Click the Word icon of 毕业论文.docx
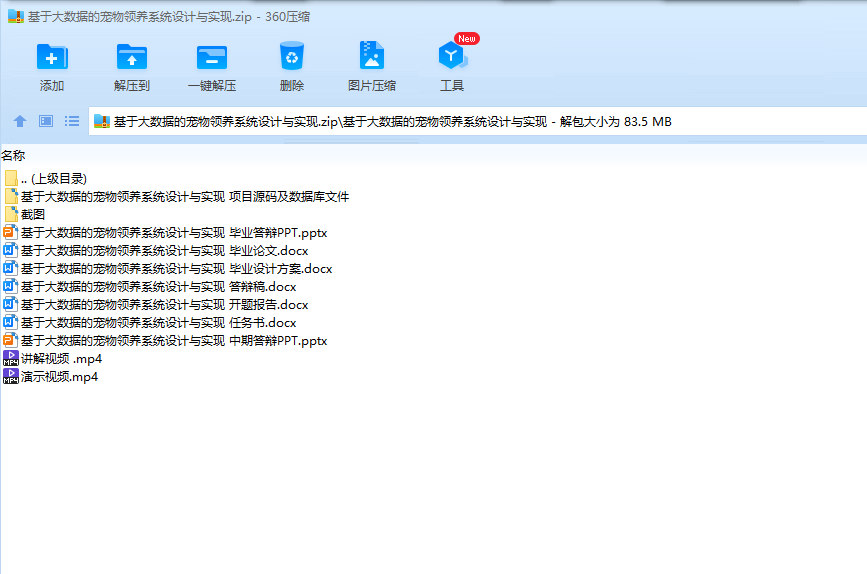867x574 pixels. 11,250
